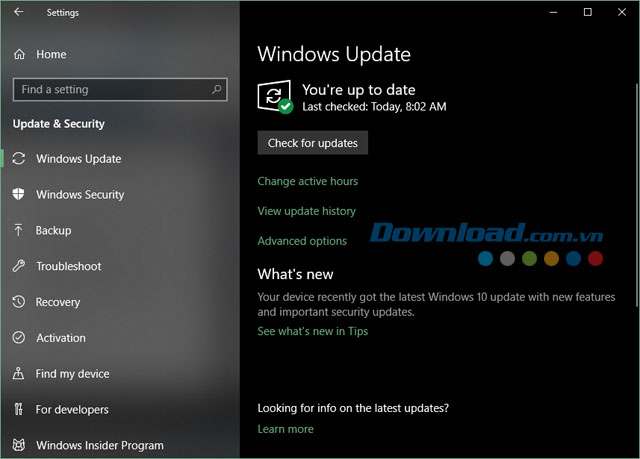Click 'Looking for info on the latest updates?' text
The height and width of the screenshot is (459, 640).
pos(353,408)
